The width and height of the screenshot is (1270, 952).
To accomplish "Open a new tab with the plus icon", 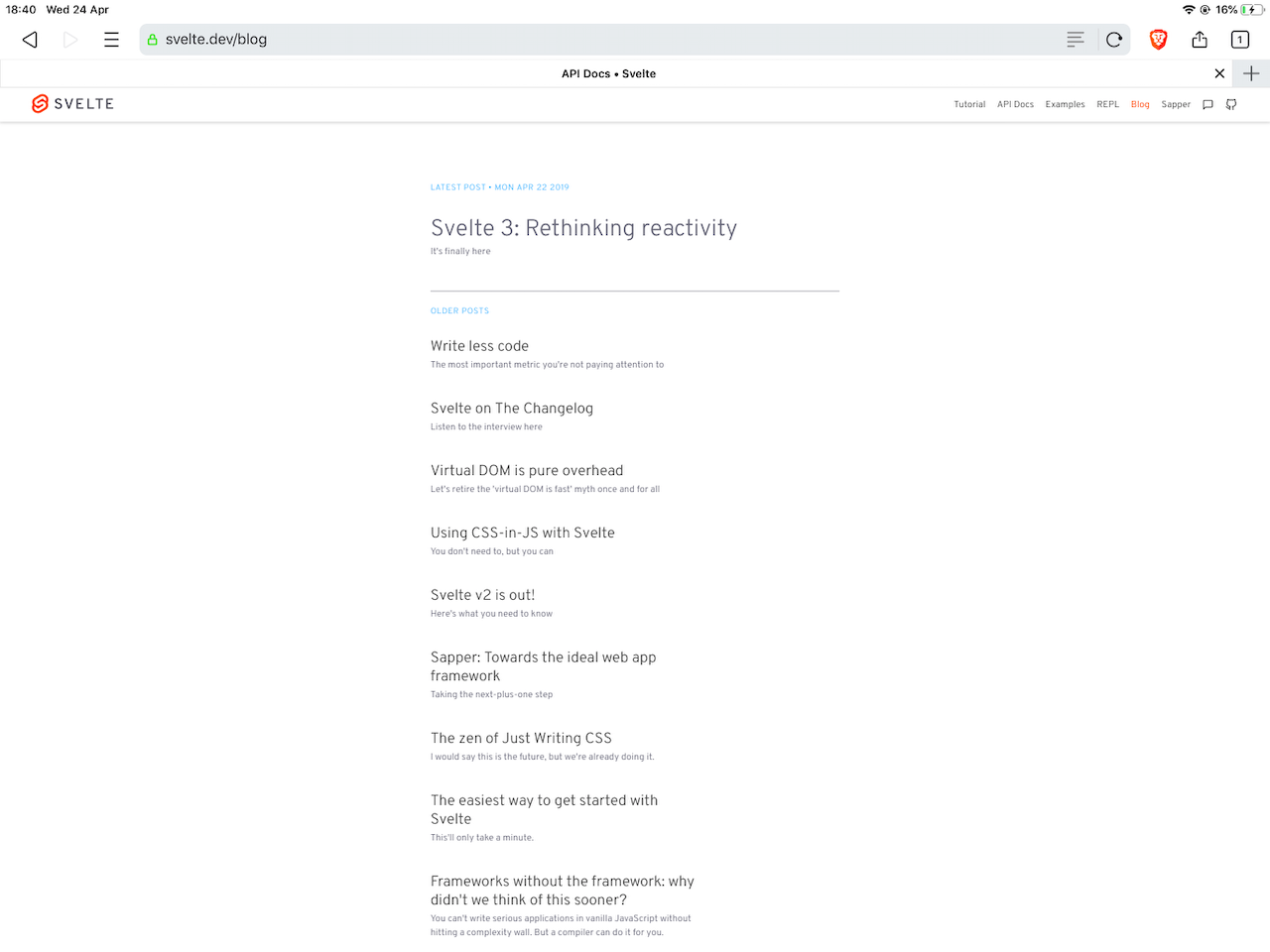I will (x=1250, y=73).
